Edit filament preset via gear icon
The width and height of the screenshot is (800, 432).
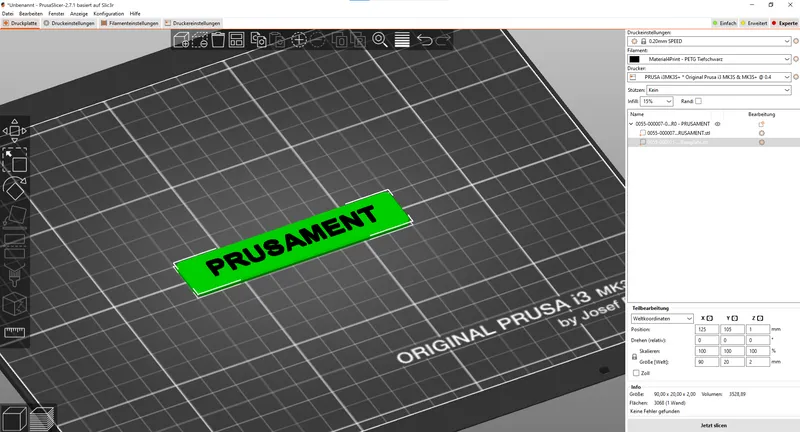795,59
